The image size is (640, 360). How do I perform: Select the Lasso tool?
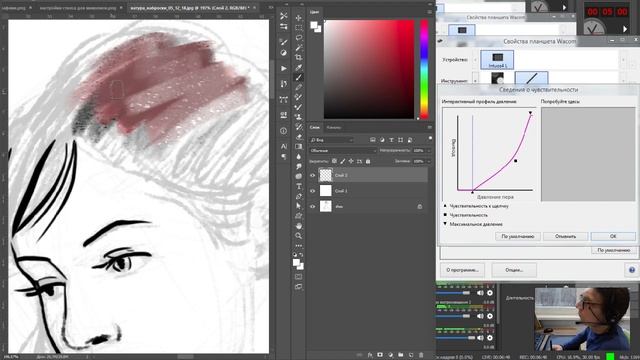[x=299, y=38]
